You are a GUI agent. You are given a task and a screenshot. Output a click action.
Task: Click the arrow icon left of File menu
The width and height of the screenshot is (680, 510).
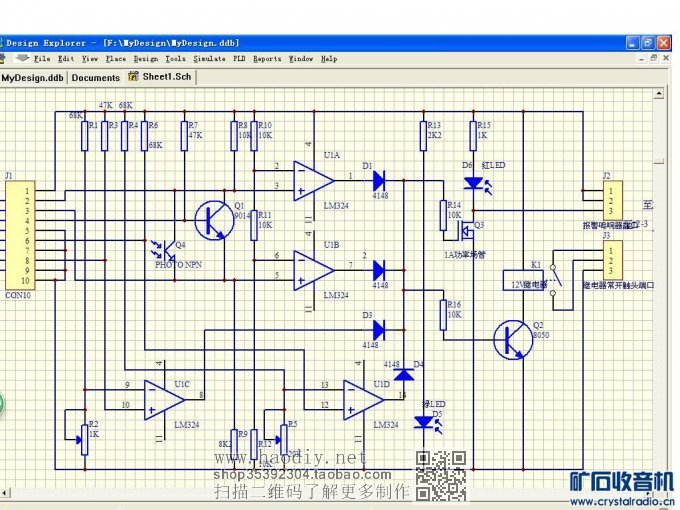23,59
